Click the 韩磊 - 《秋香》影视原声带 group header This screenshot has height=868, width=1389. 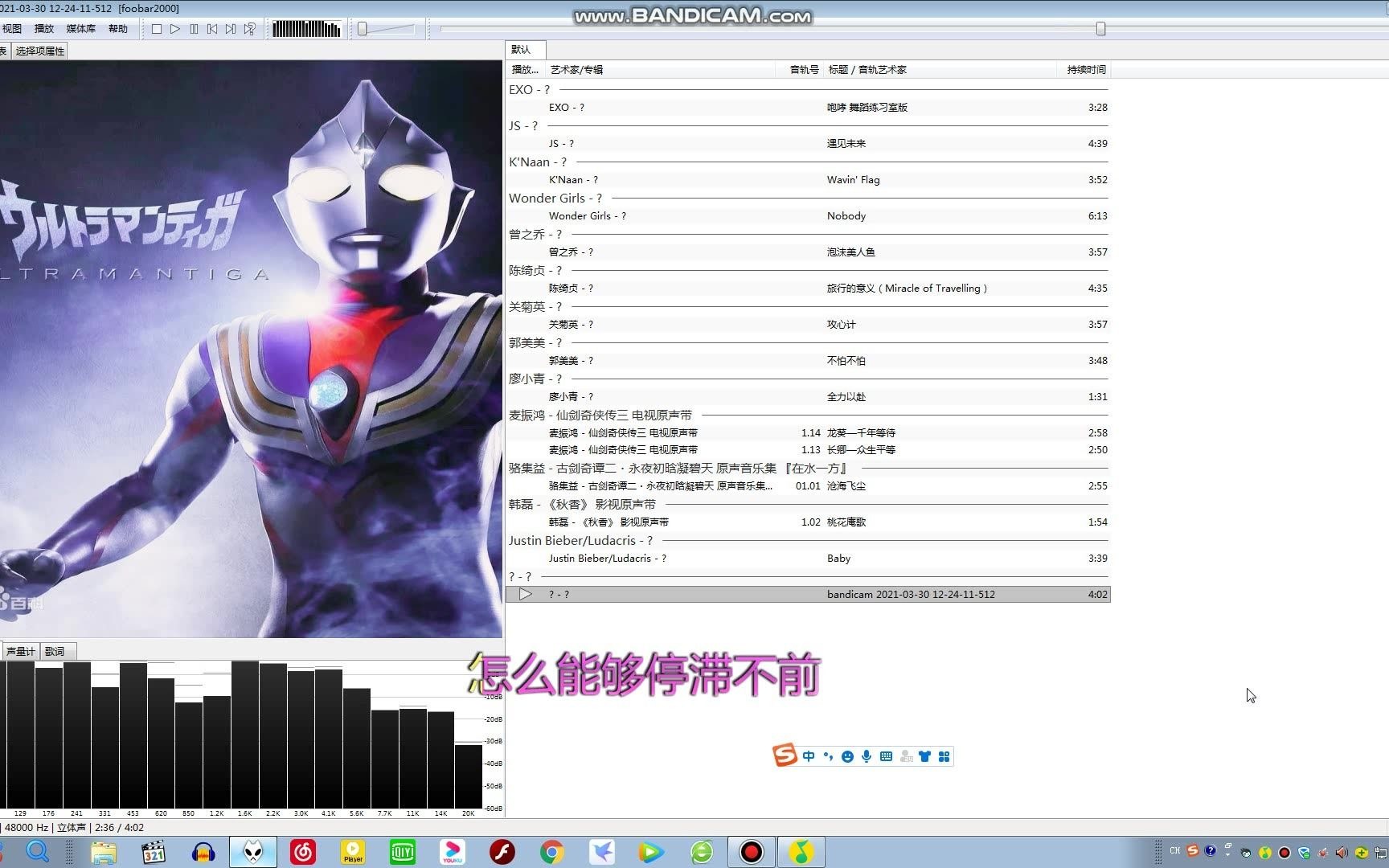click(808, 505)
